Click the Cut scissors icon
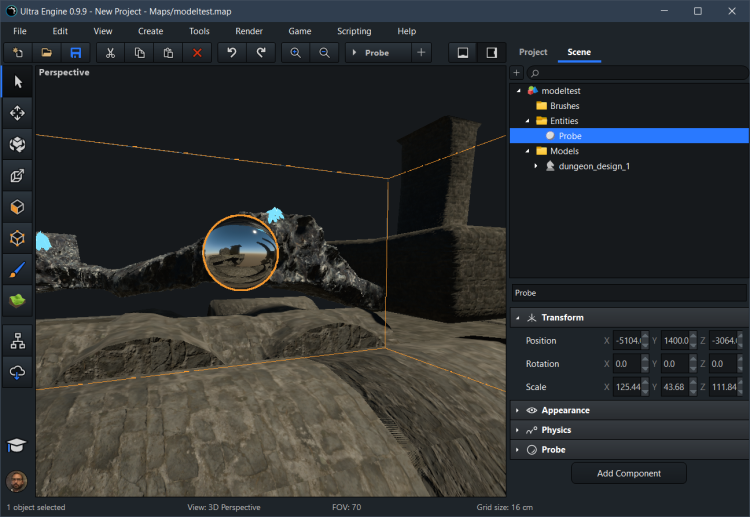The height and width of the screenshot is (517, 750). click(112, 53)
